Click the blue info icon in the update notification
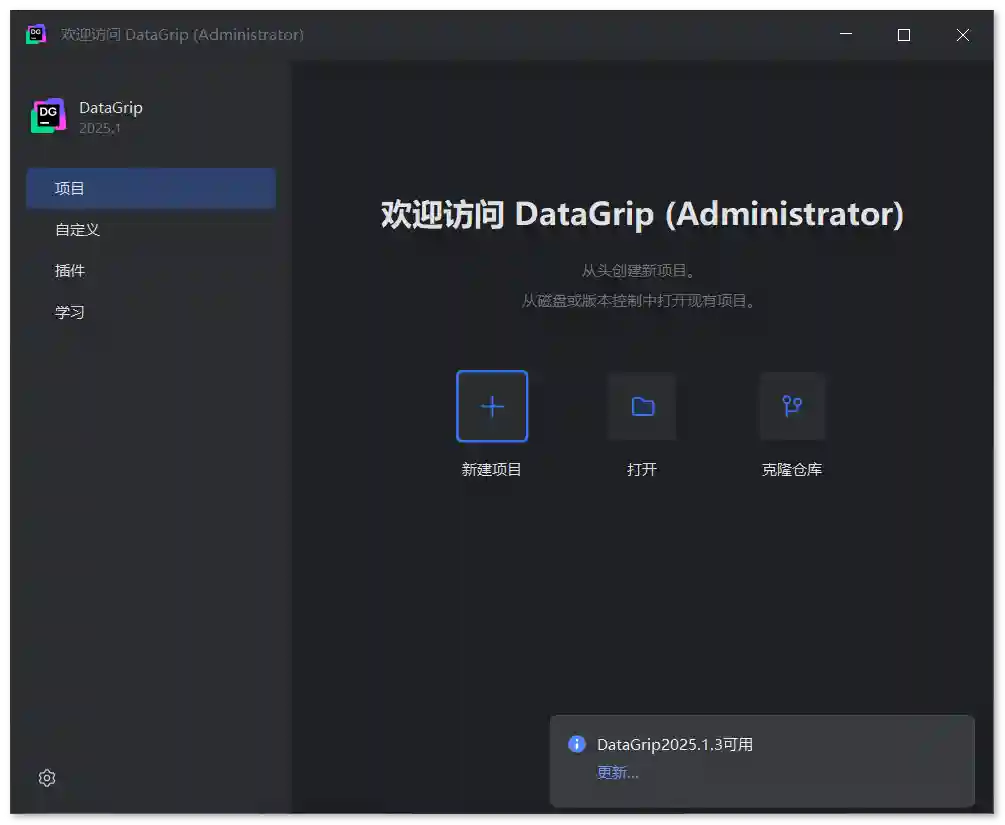Image resolution: width=1005 pixels, height=825 pixels. 577,744
